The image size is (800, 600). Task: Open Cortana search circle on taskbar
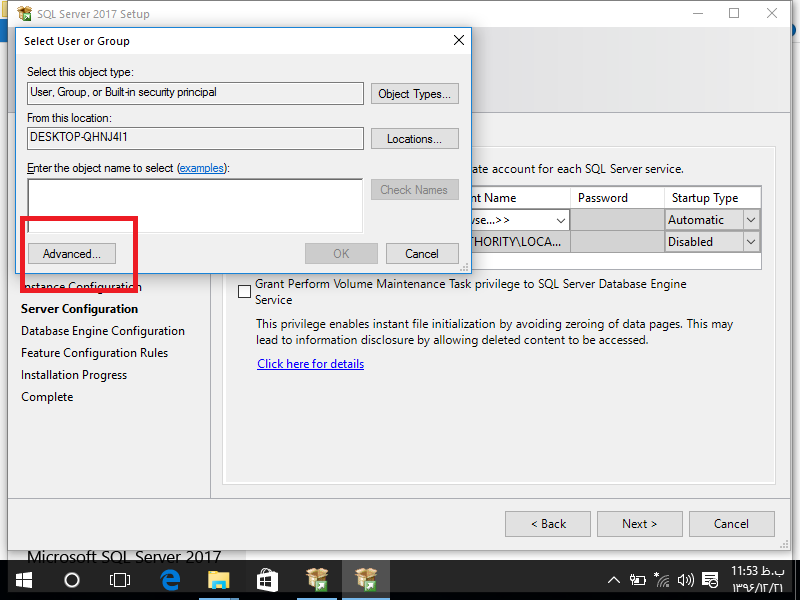pos(72,580)
